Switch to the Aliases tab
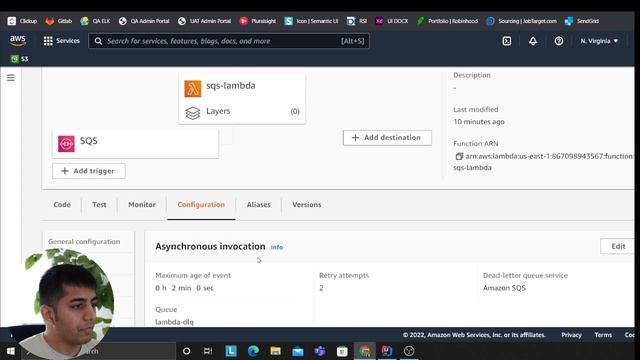Viewport: 640px width, 360px height. click(x=258, y=204)
